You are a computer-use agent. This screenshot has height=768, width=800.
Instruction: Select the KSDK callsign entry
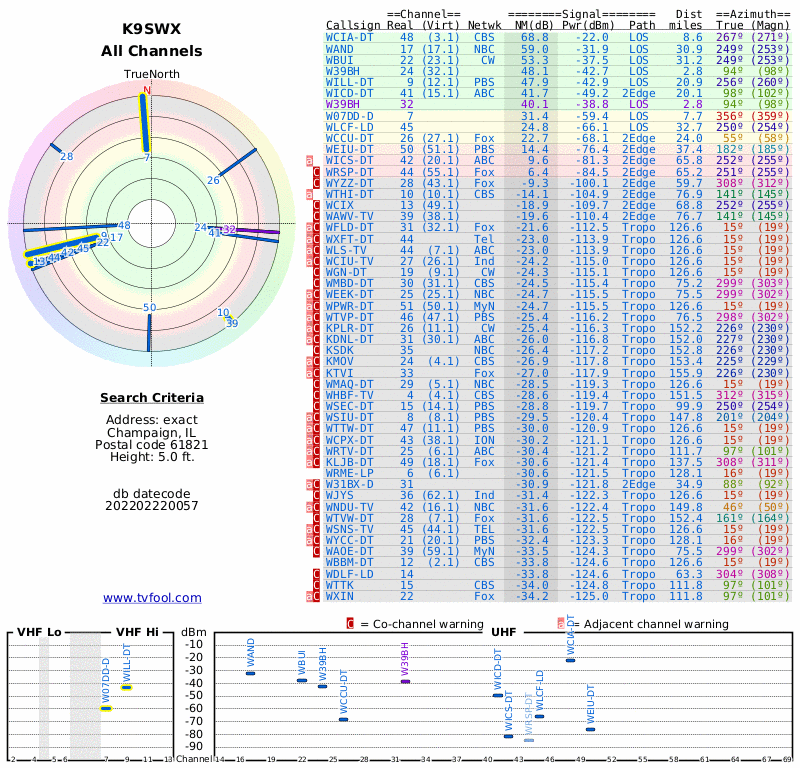[340, 351]
